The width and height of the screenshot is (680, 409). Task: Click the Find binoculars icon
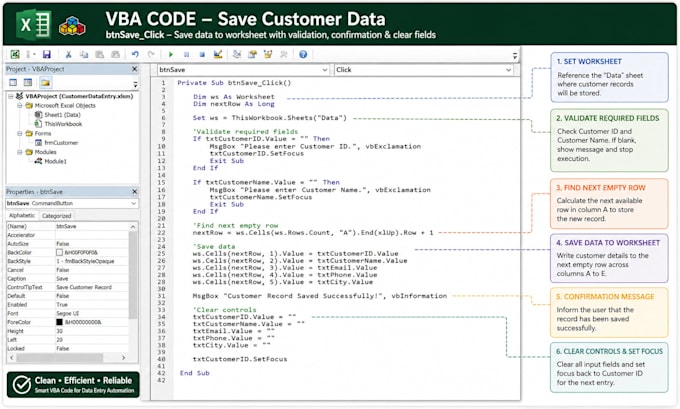coord(115,54)
